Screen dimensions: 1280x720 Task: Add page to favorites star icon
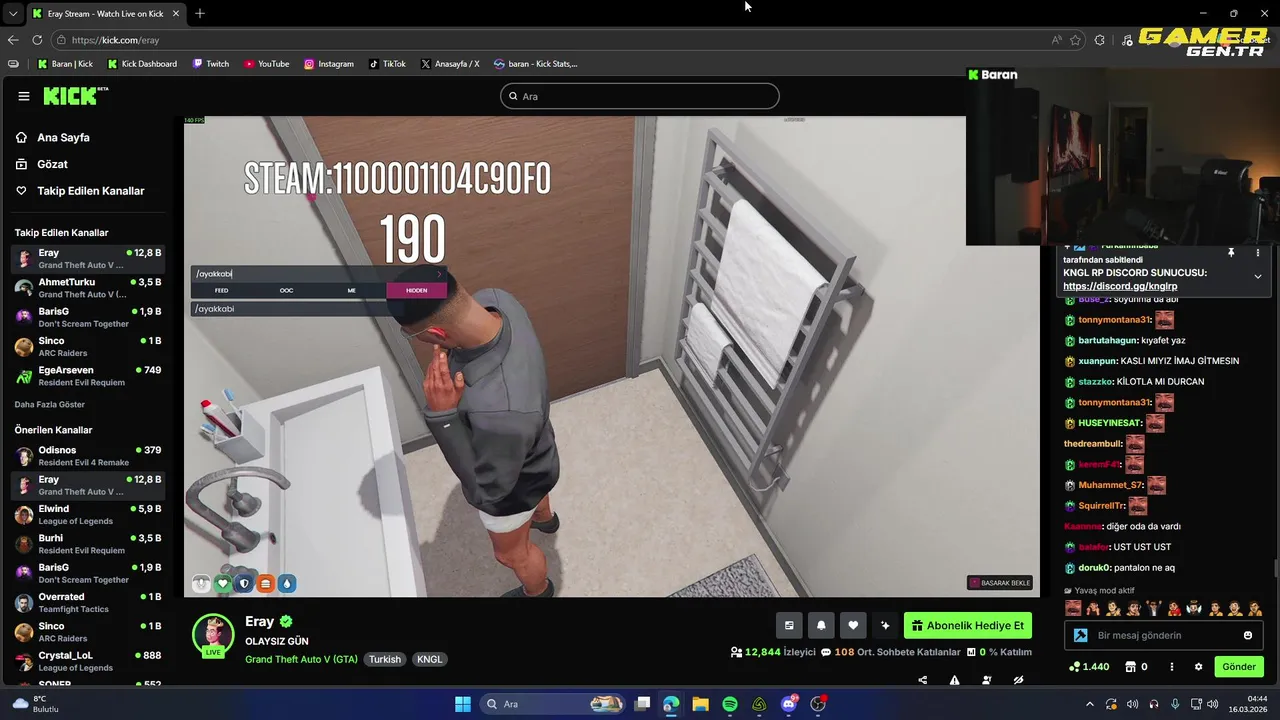[x=1076, y=40]
